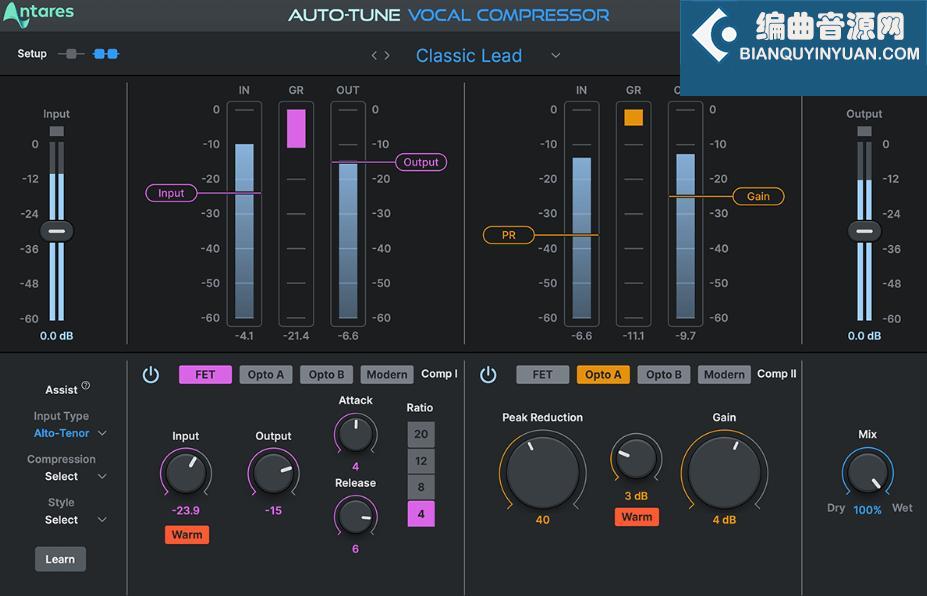Click Peak Reduction value 40

(543, 520)
